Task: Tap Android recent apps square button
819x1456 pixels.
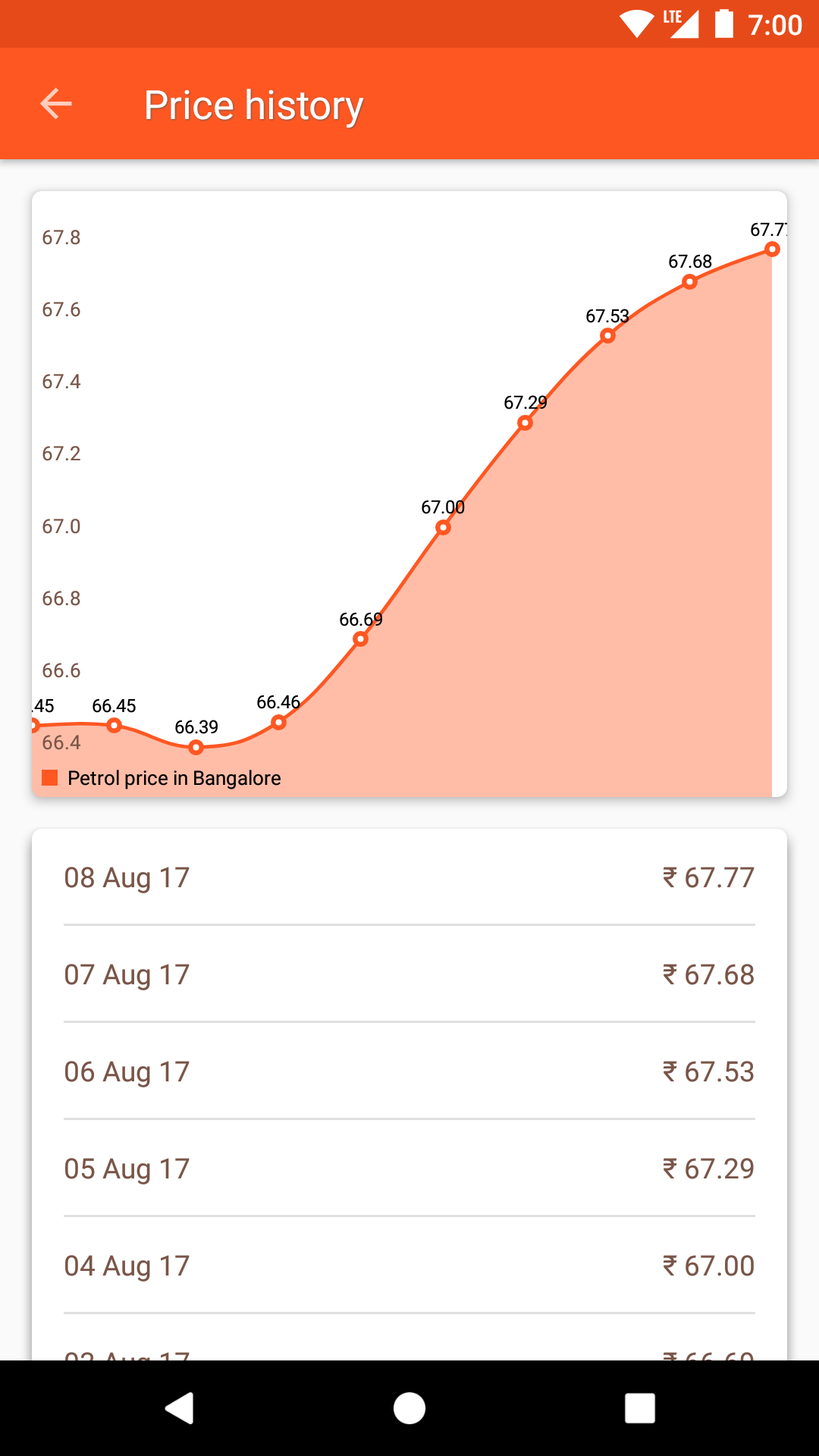Action: pos(639,1408)
